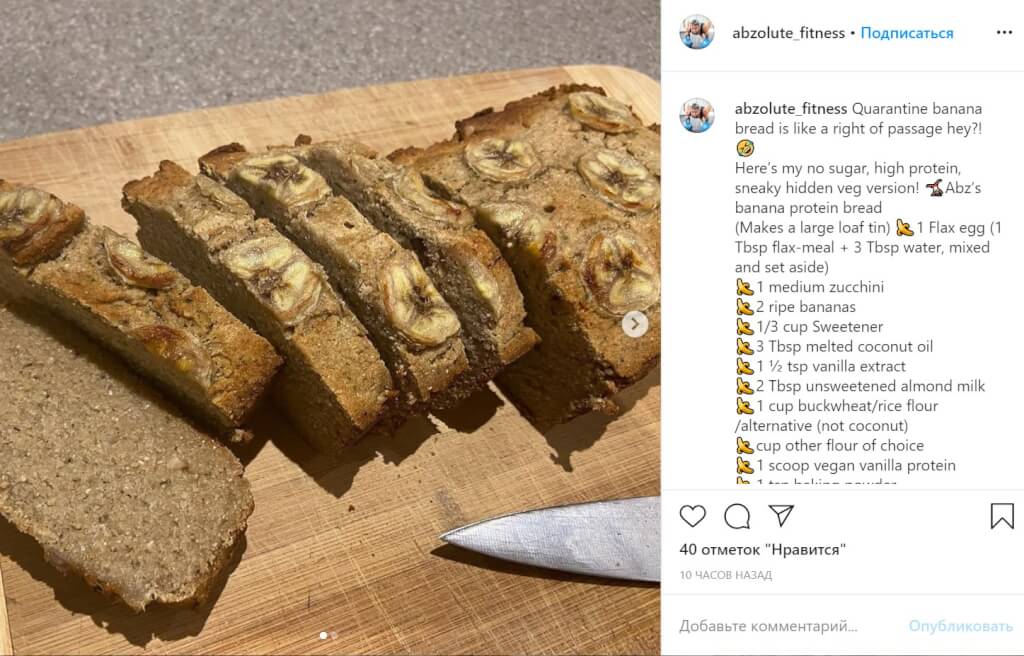Viewport: 1024px width, 656px height.
Task: Click the banana bread photo
Action: [330, 328]
